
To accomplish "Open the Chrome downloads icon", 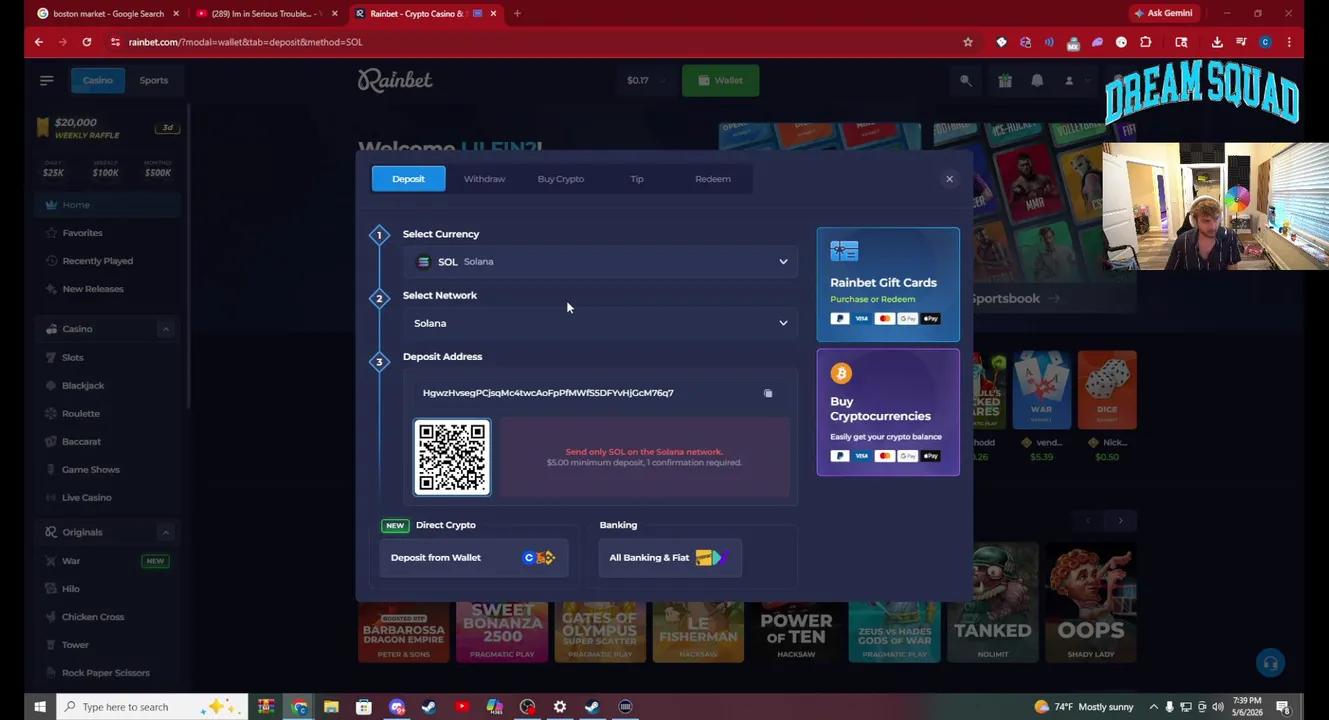I will [x=1217, y=42].
